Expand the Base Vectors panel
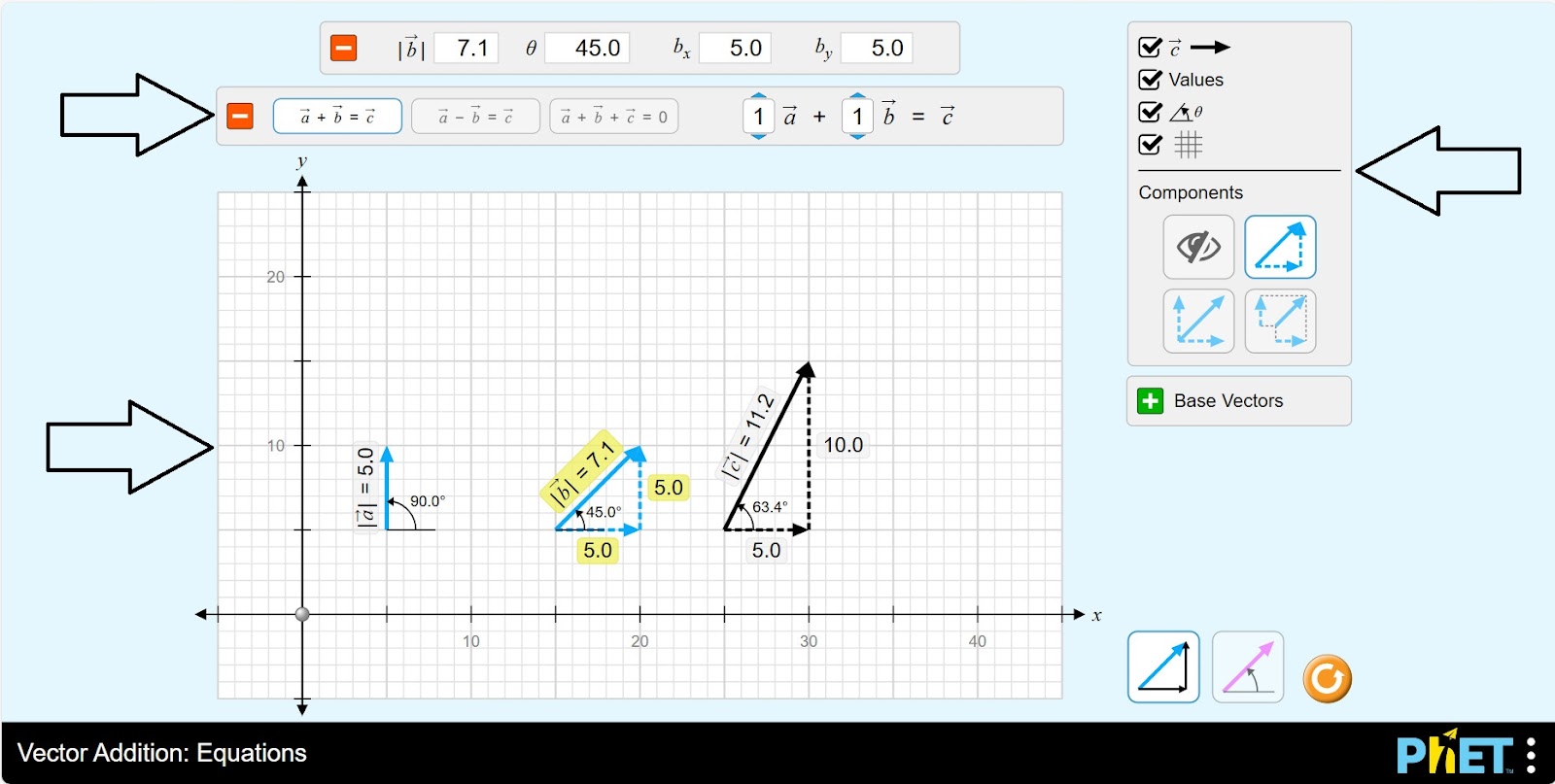The image size is (1555, 784). point(1151,401)
